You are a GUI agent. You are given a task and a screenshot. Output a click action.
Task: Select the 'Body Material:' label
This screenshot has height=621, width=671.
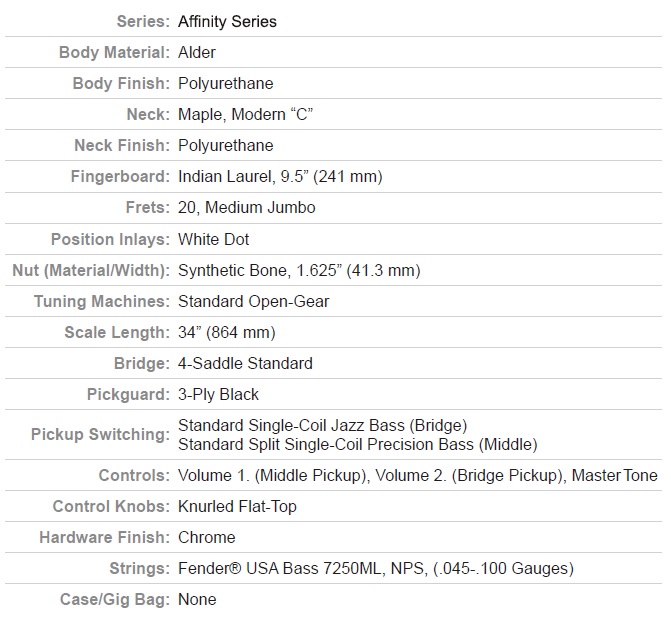[114, 52]
